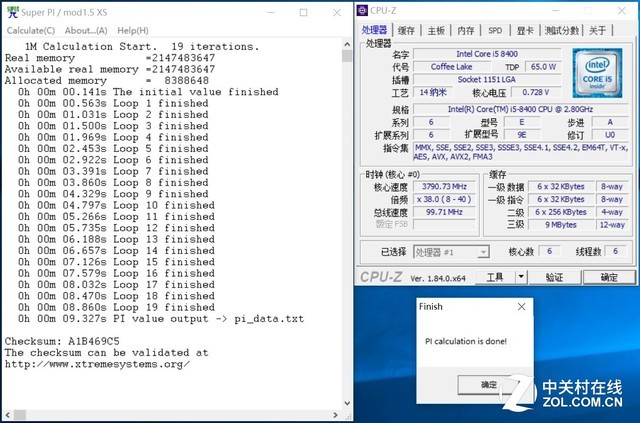640x423 pixels.
Task: Click the scroll down arrow in Super PI
Action: coord(347,403)
